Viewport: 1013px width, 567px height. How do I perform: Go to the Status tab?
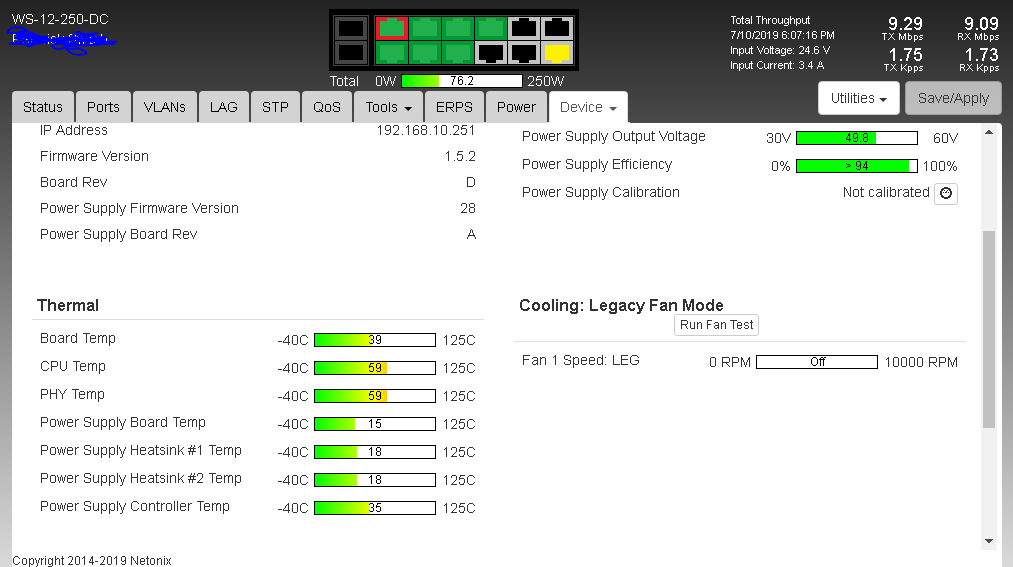tap(43, 107)
